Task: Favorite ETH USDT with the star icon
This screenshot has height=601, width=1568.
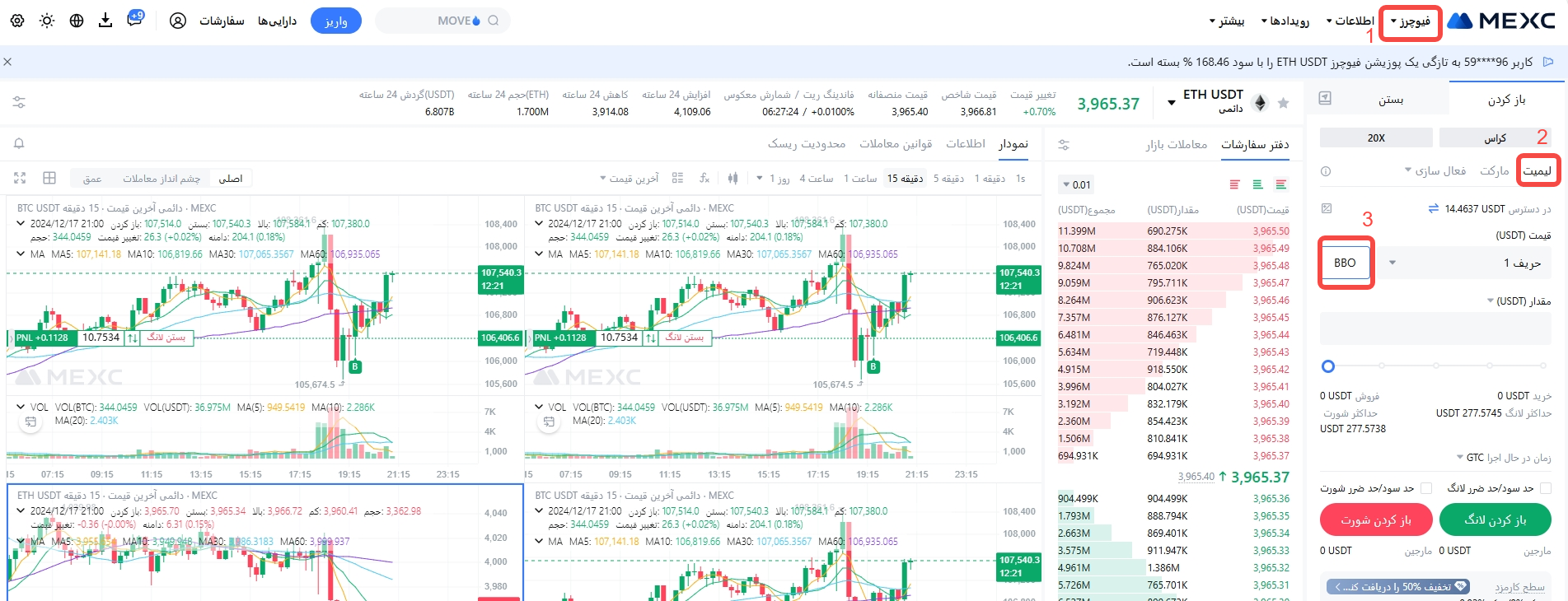Action: [x=1283, y=103]
